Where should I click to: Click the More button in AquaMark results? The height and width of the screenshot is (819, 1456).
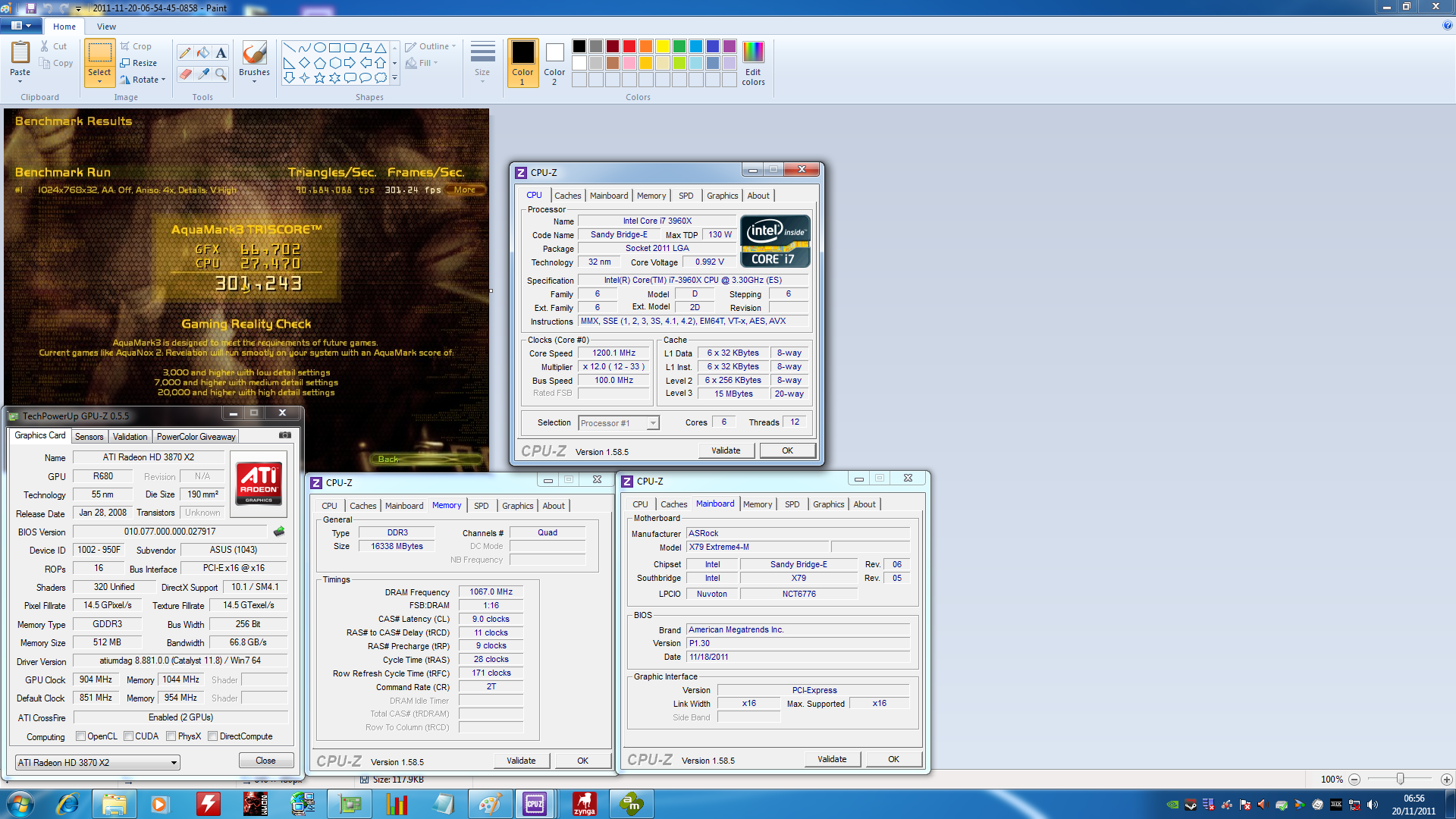(x=465, y=190)
